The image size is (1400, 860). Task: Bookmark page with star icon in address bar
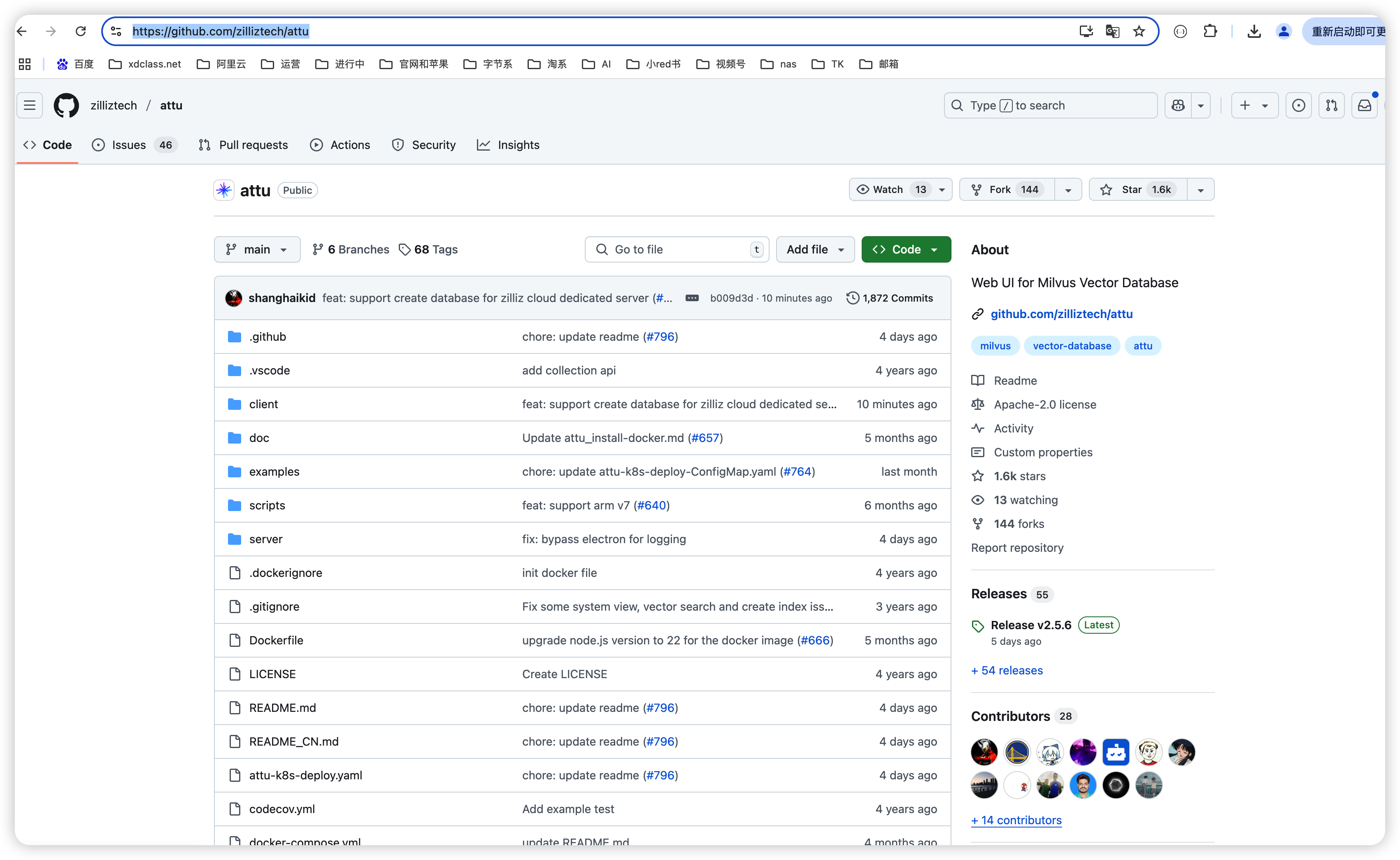click(x=1138, y=31)
